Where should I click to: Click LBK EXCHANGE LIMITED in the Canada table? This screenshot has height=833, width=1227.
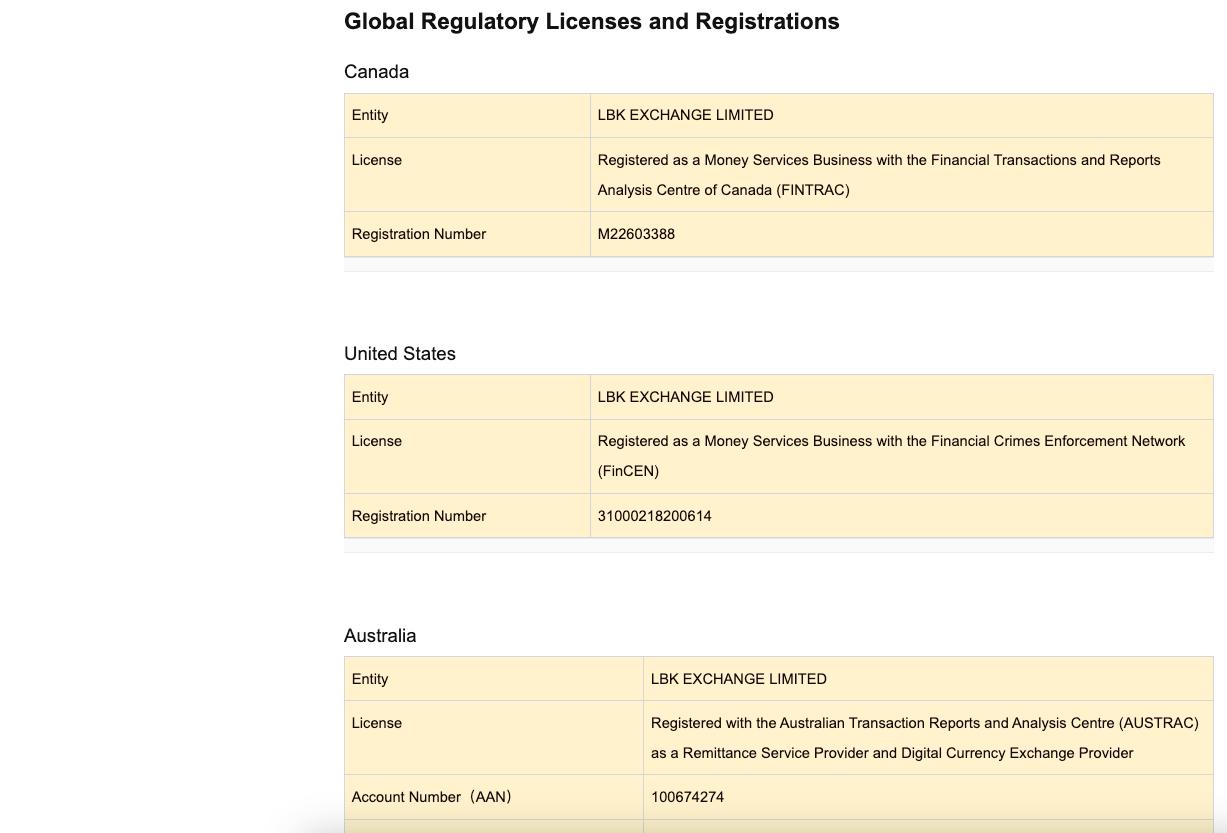(x=685, y=115)
